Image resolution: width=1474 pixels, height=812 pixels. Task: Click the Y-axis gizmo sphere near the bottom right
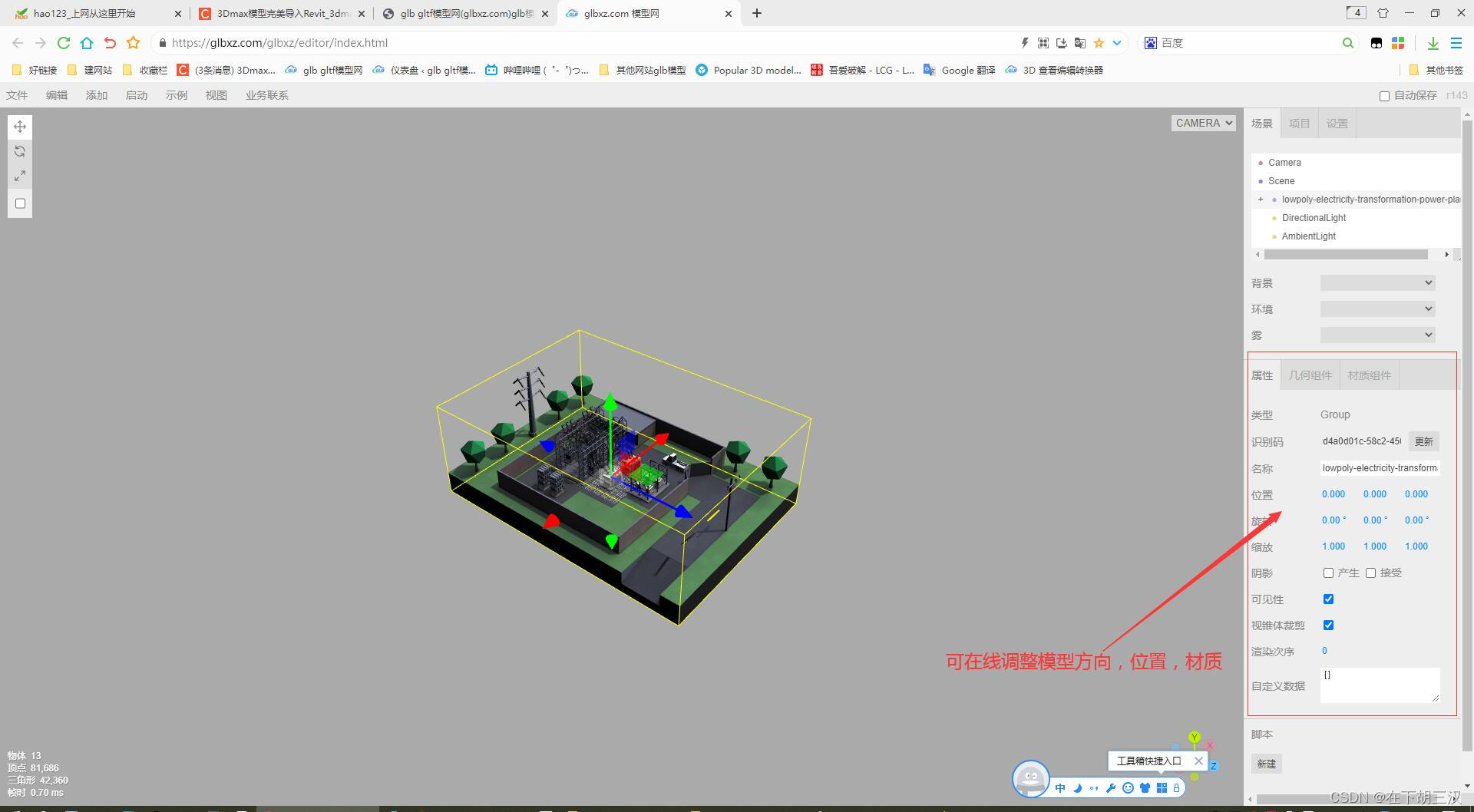1195,737
